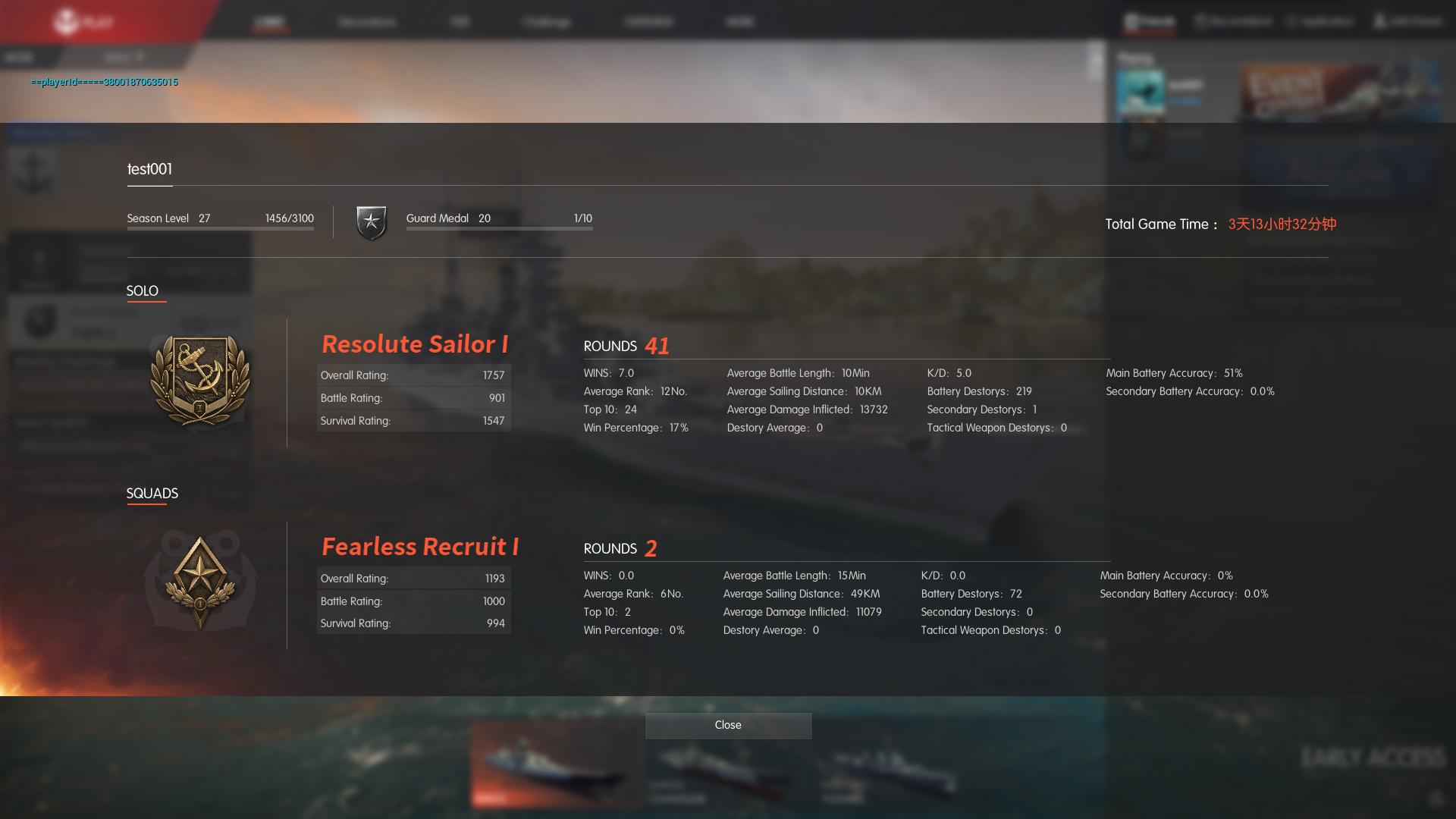
Task: Click SOLO K/D 5.0 stat
Action: coord(949,373)
